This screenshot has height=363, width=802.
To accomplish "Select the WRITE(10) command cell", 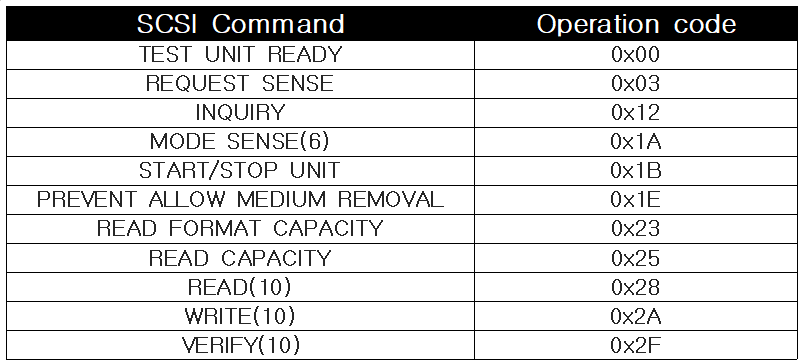I will click(x=240, y=316).
